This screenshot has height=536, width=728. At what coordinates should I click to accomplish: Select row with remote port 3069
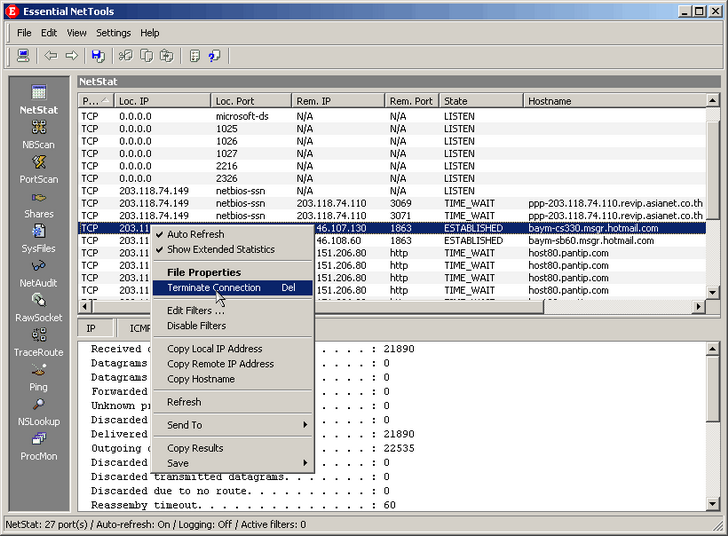tap(392, 203)
